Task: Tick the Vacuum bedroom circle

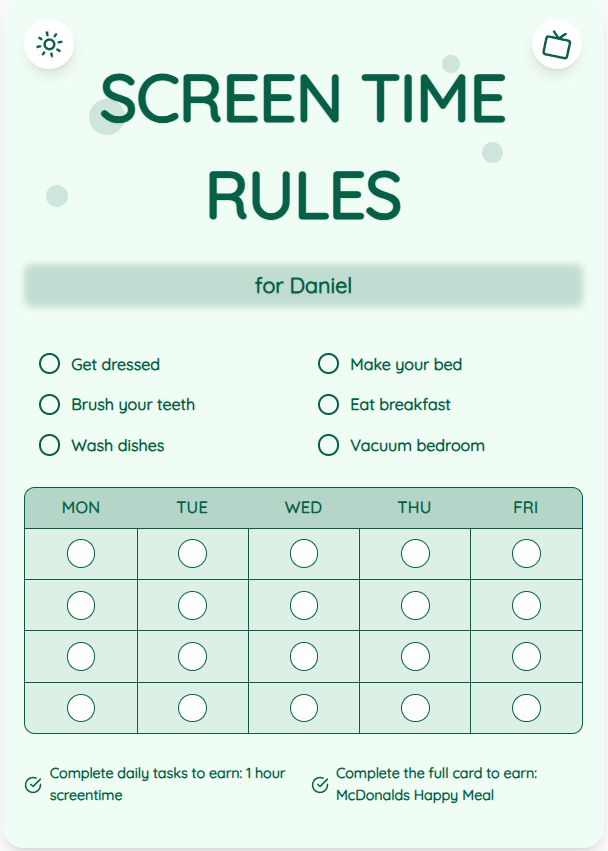Action: pyautogui.click(x=328, y=445)
